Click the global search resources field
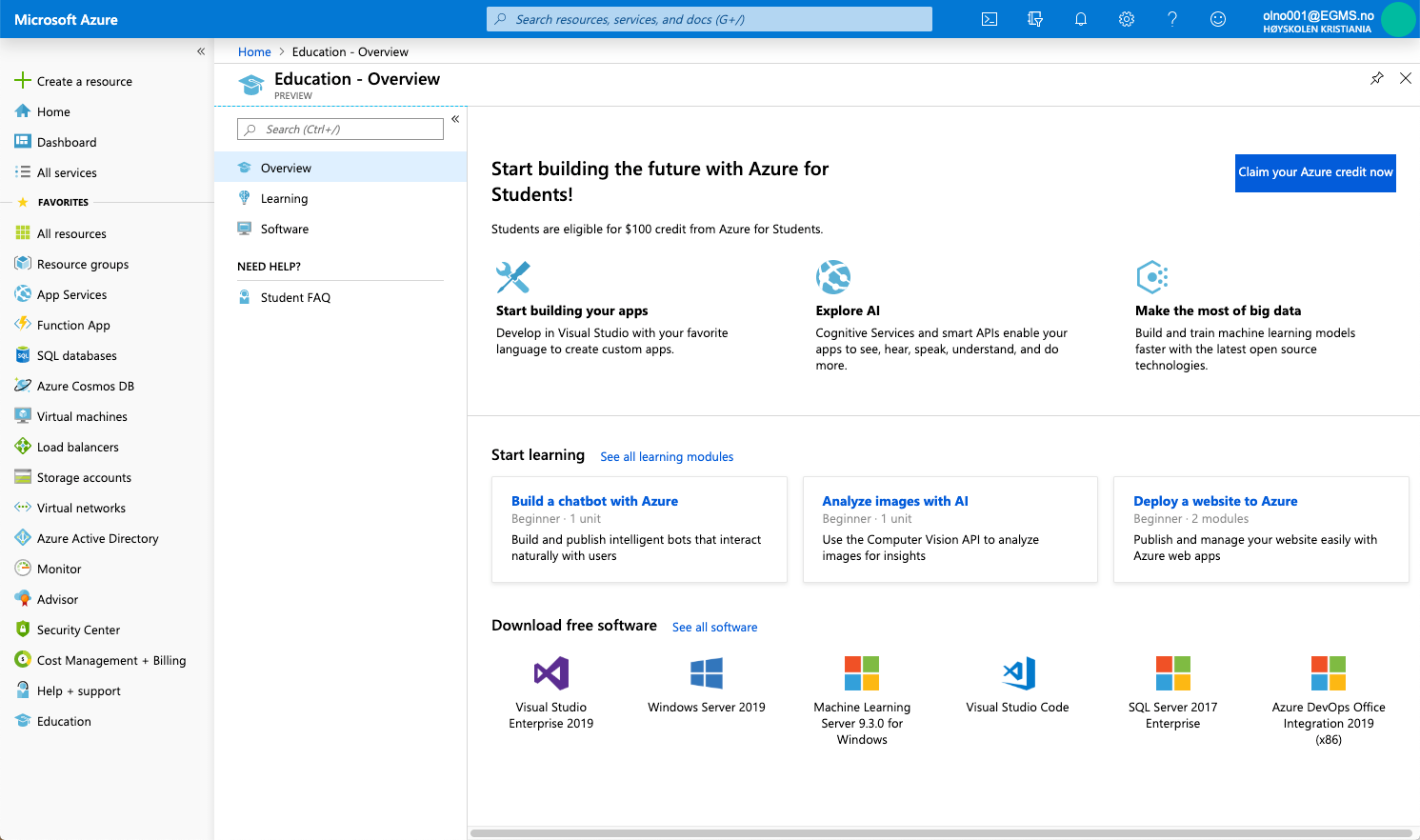1420x840 pixels. click(x=710, y=19)
